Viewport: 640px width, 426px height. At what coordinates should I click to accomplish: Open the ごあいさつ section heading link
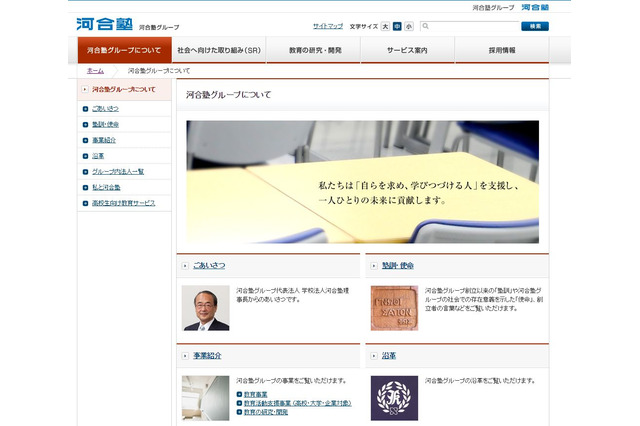point(209,266)
